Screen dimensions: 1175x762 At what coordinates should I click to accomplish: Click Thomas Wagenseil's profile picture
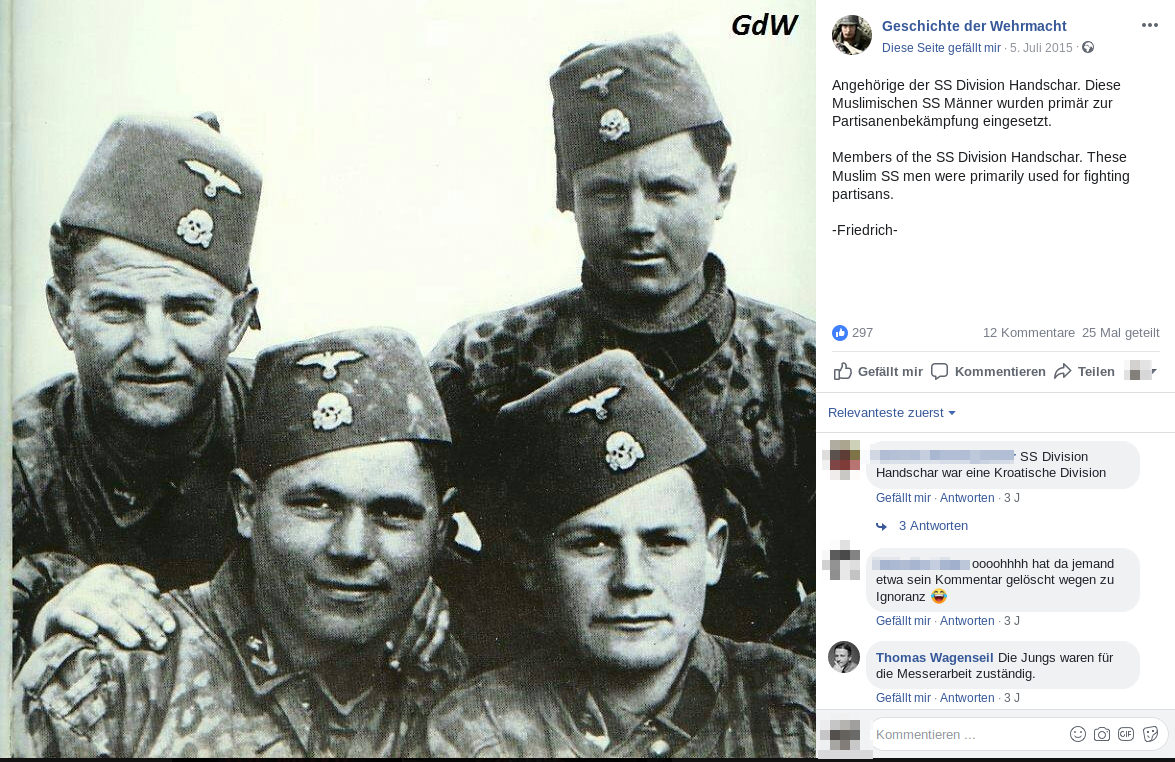coord(844,657)
